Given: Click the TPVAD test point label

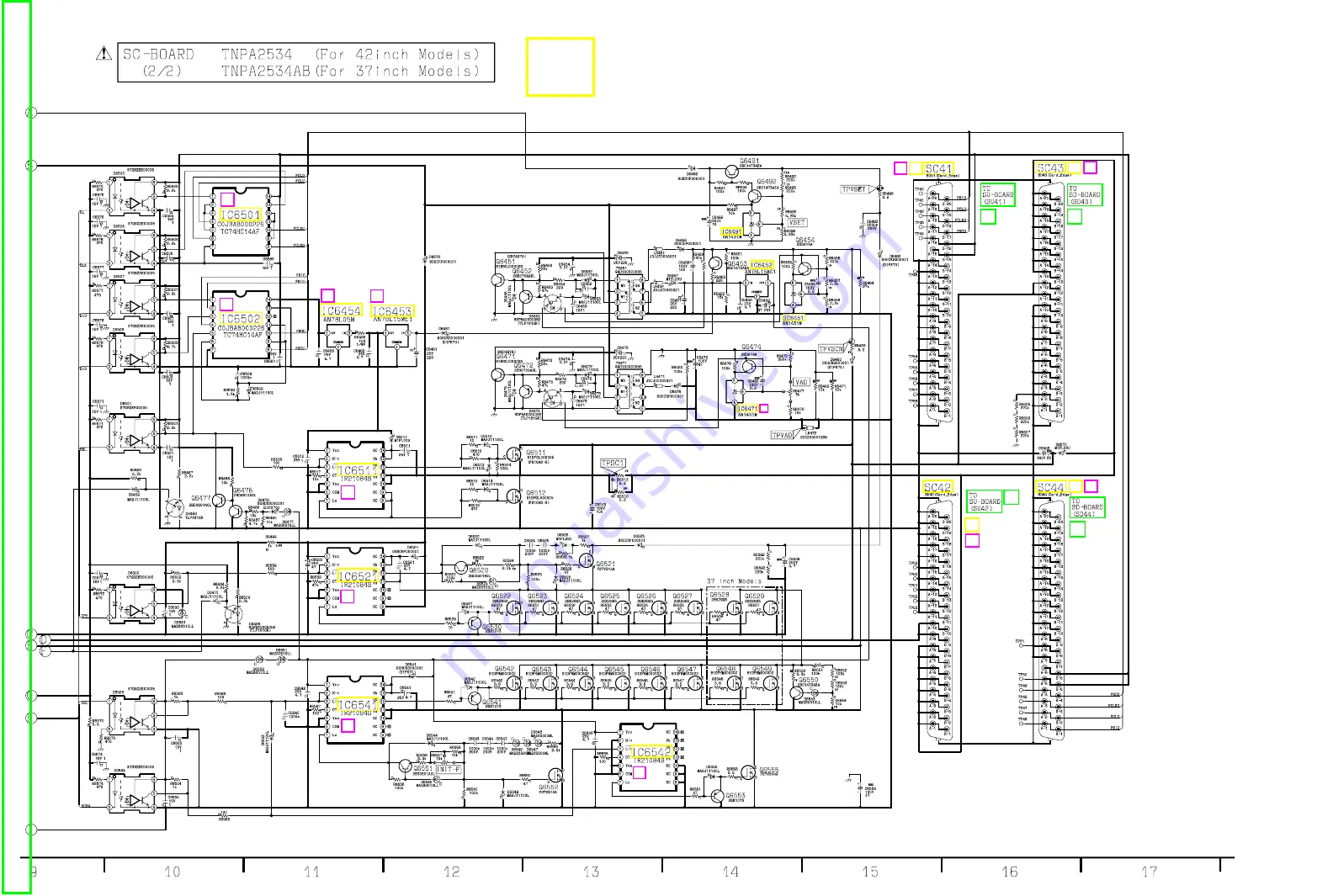Looking at the screenshot, I should point(783,435).
